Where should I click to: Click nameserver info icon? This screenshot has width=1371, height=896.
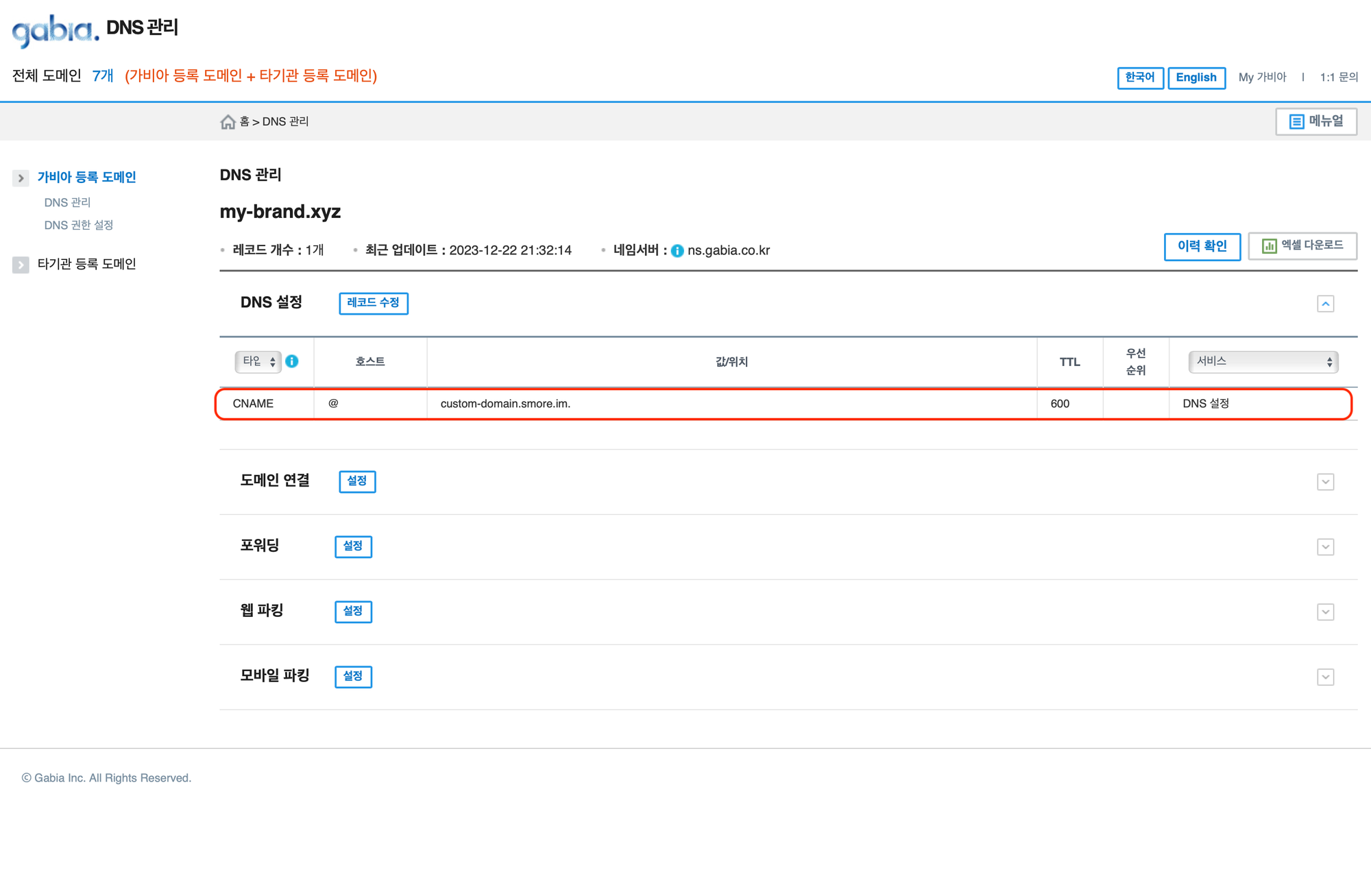point(677,251)
